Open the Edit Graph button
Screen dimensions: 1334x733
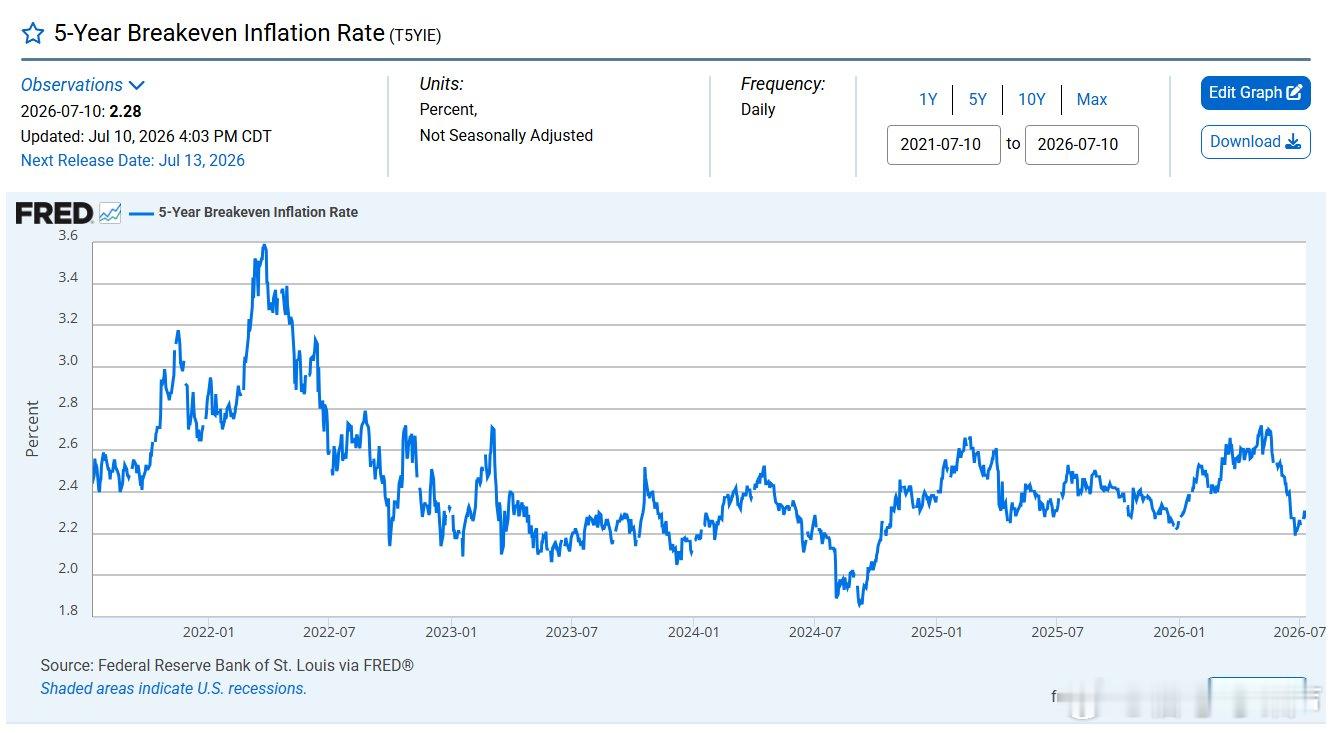tap(1255, 93)
